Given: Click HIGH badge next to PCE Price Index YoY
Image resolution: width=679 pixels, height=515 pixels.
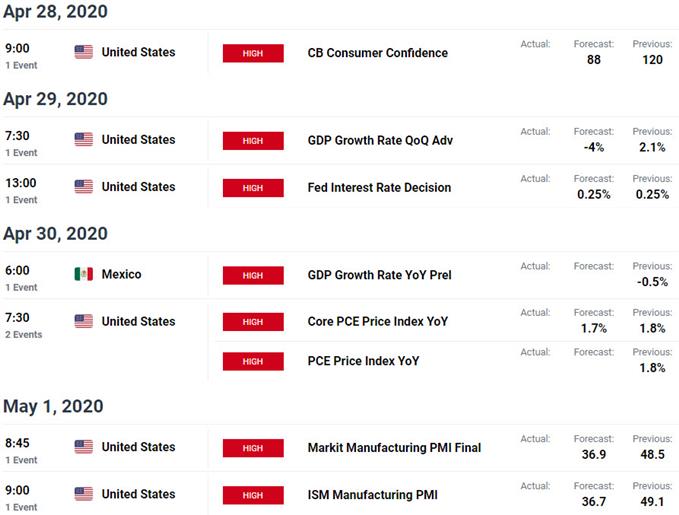Looking at the screenshot, I should pos(253,361).
